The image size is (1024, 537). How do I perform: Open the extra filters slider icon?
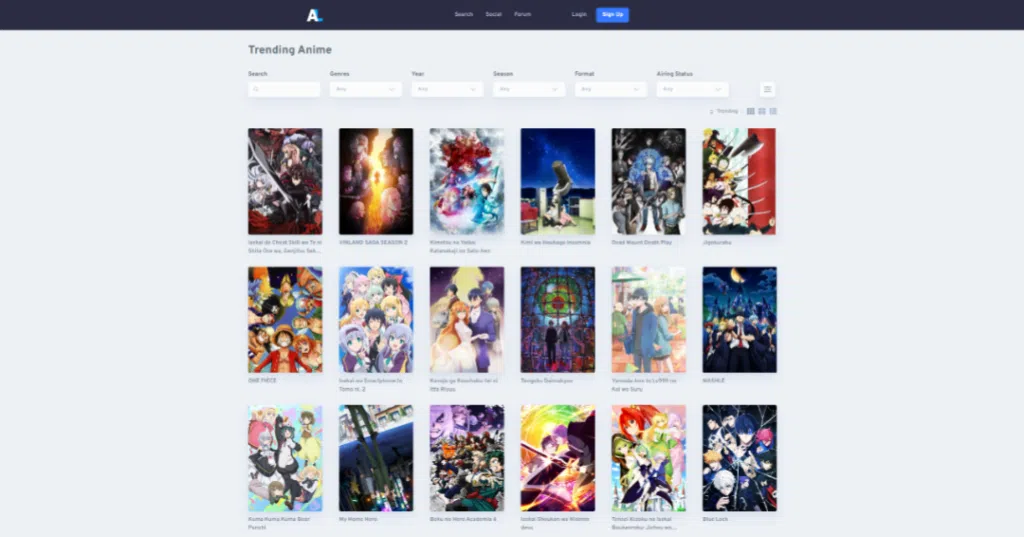(x=767, y=89)
